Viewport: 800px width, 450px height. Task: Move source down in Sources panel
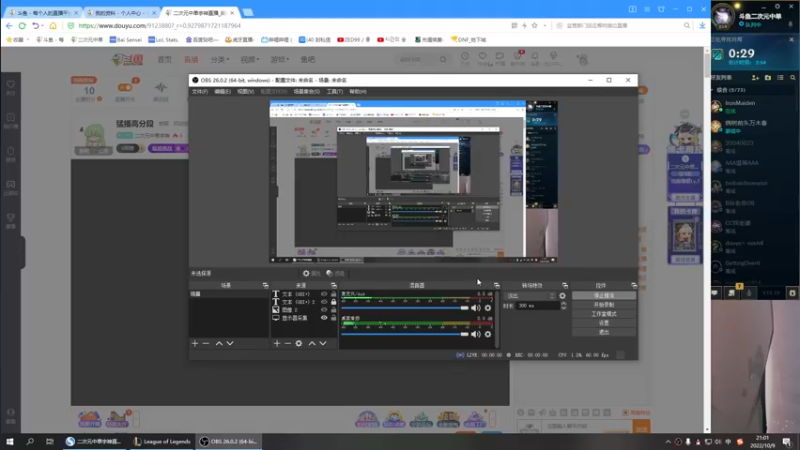pyautogui.click(x=323, y=343)
